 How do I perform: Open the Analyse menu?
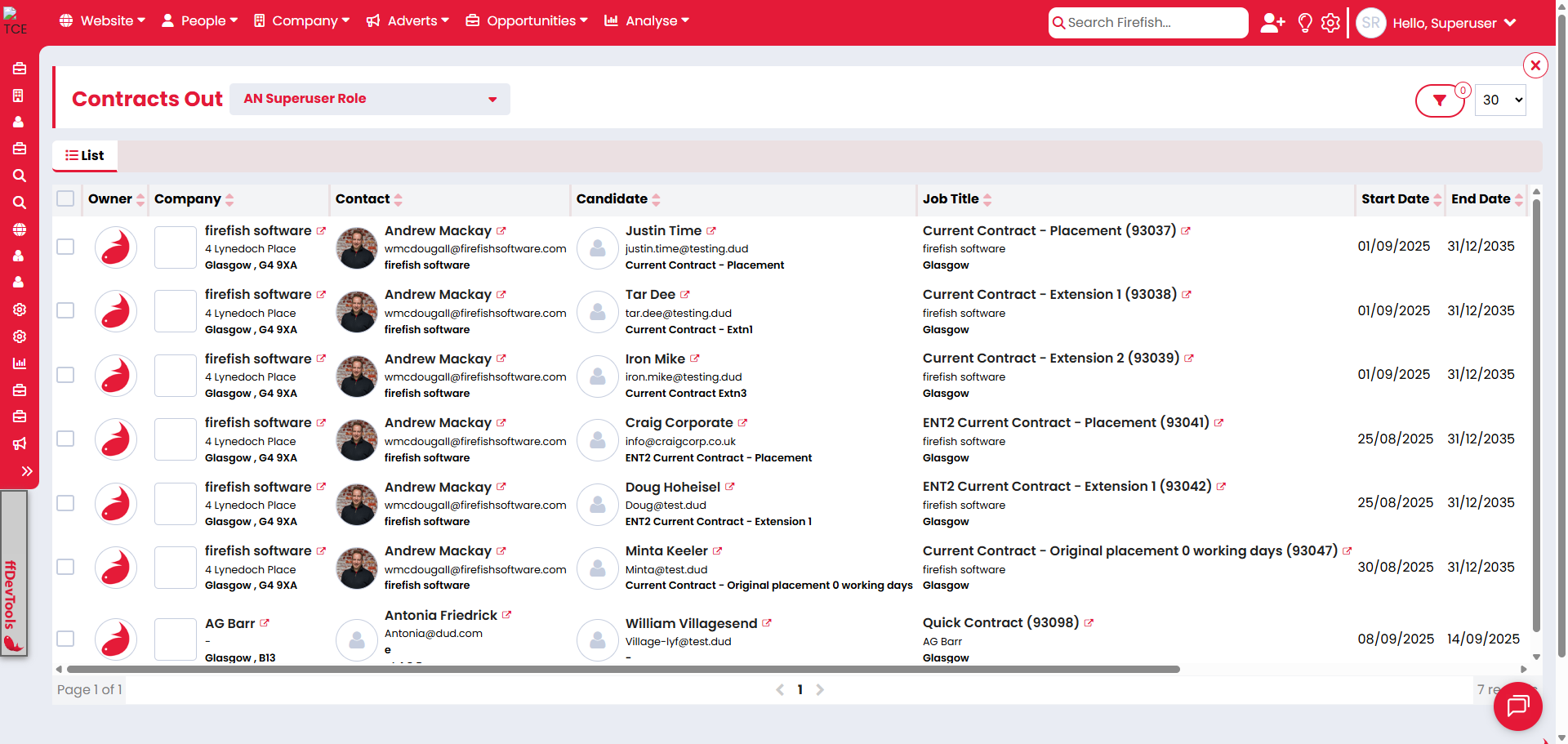pyautogui.click(x=647, y=20)
